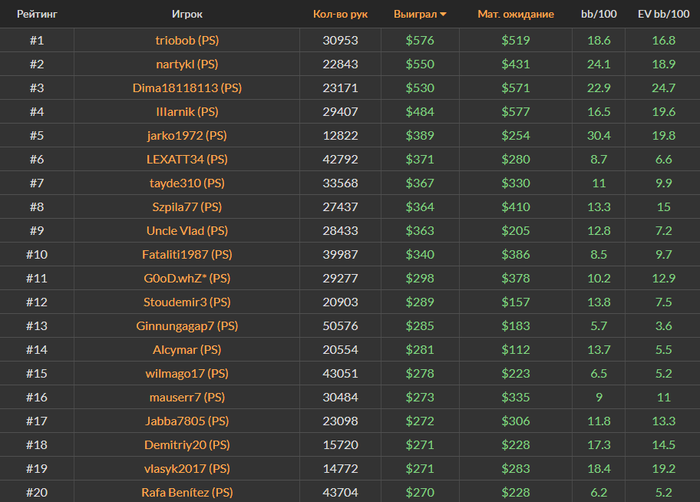Screen dimensions: 700x502
Task: Select tayde310 (PS) player
Action: [x=187, y=183]
